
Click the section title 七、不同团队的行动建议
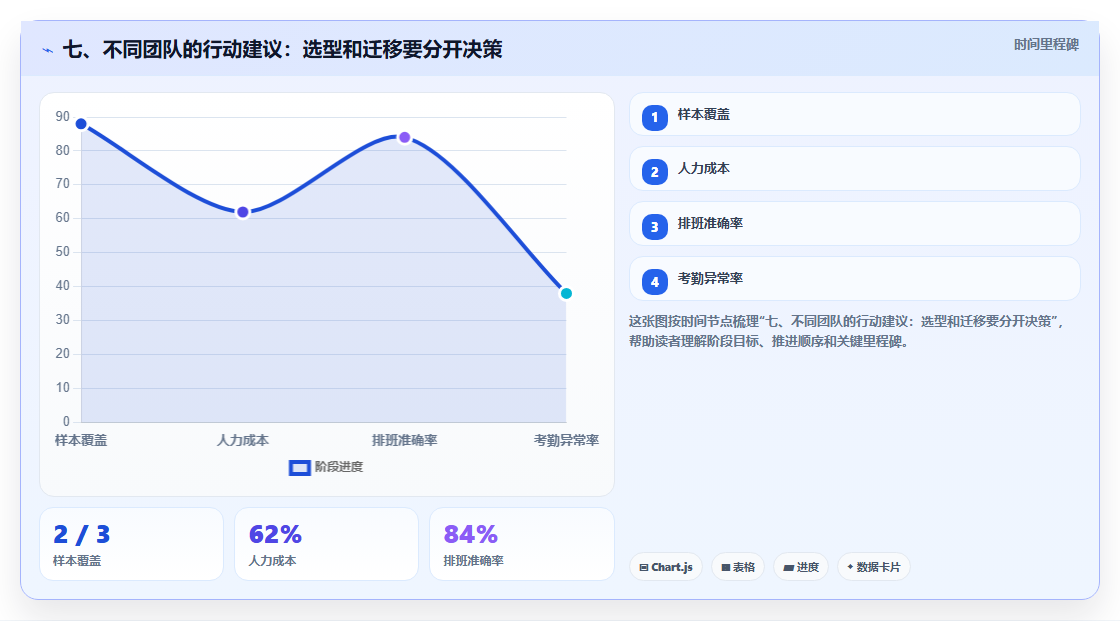pos(282,49)
